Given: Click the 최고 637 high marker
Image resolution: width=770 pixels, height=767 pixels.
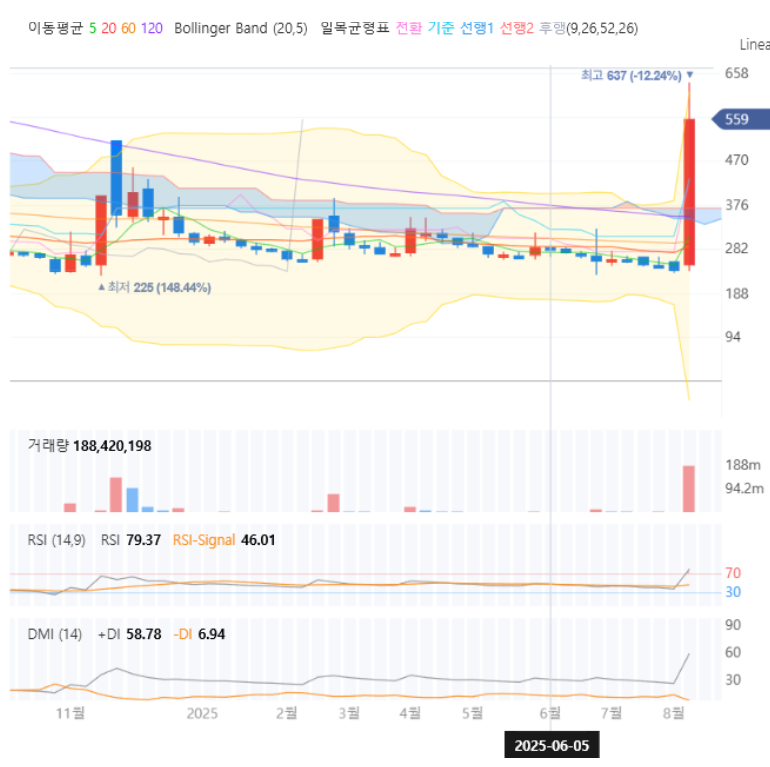Looking at the screenshot, I should pyautogui.click(x=637, y=75).
